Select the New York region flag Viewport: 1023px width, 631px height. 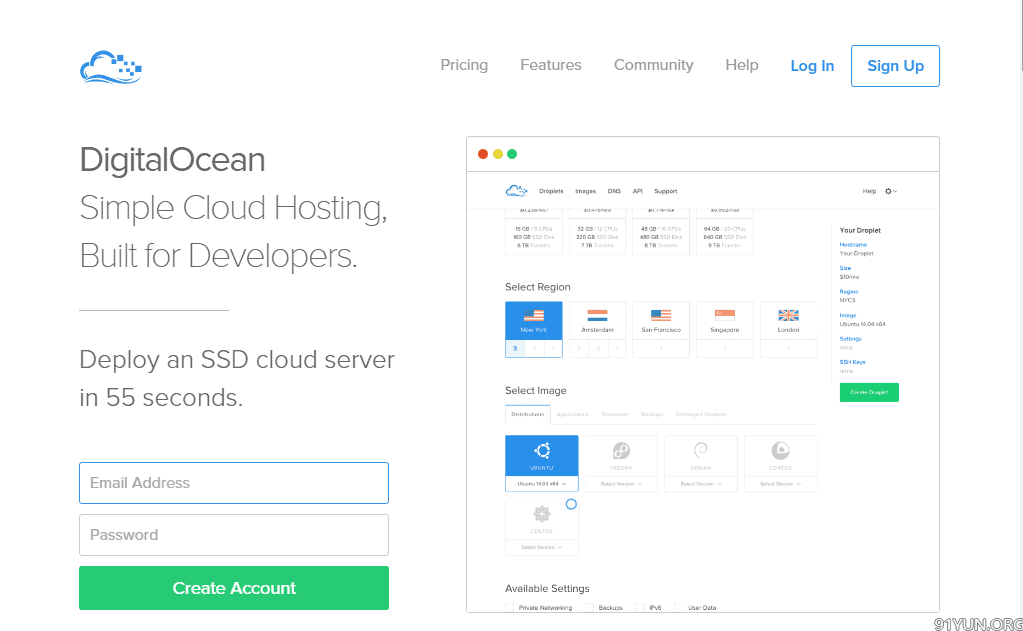click(x=534, y=316)
